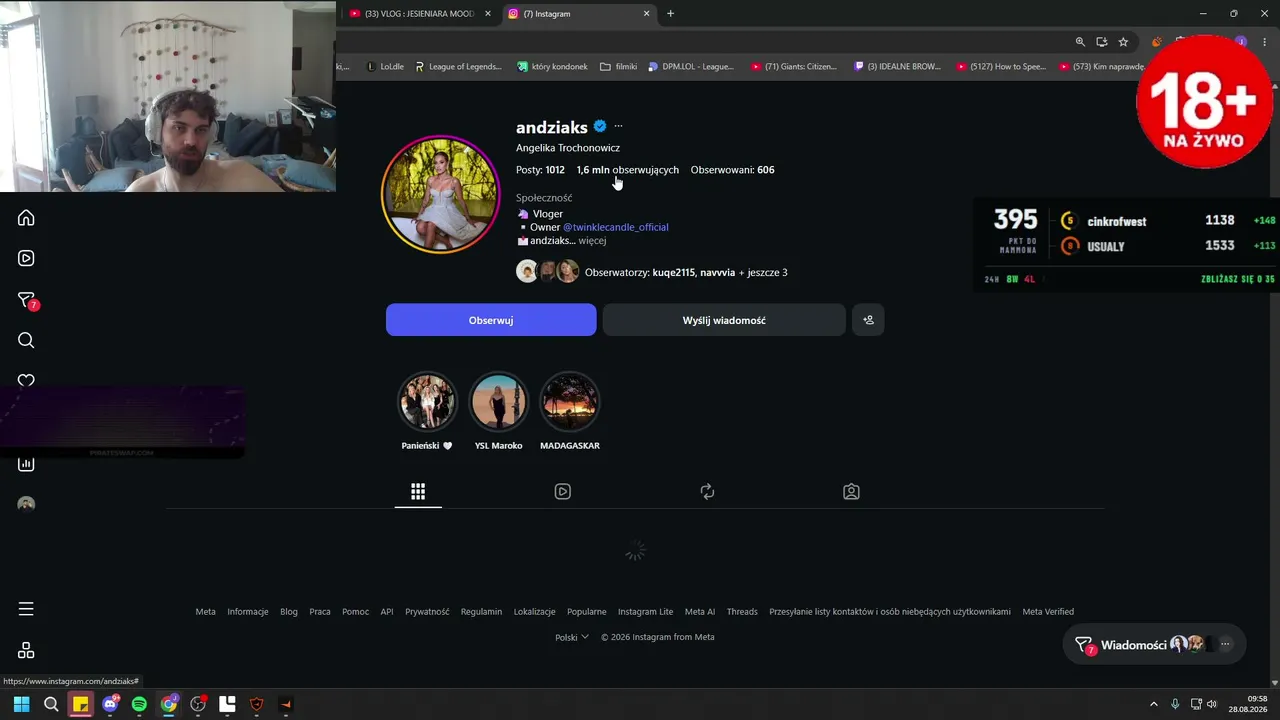The image size is (1280, 720).
Task: Click the microphone icon in system tray
Action: [1175, 704]
